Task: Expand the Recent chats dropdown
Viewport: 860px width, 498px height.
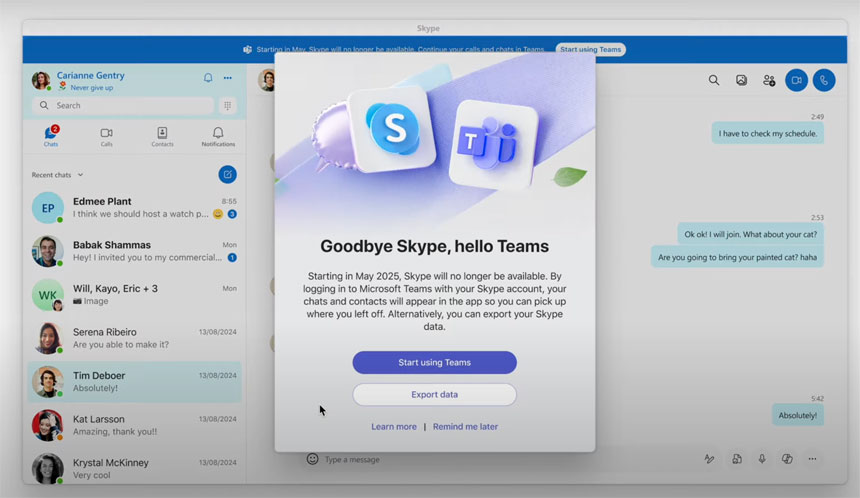Action: tap(57, 175)
